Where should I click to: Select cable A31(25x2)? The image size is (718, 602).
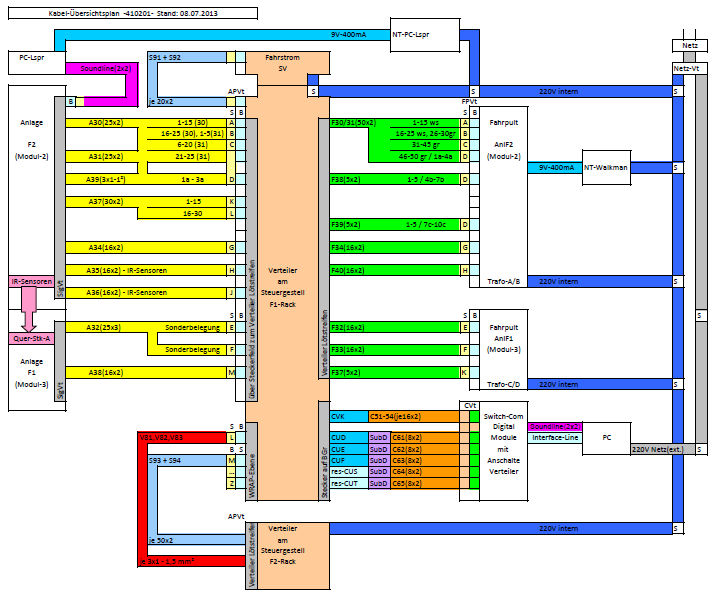106,157
